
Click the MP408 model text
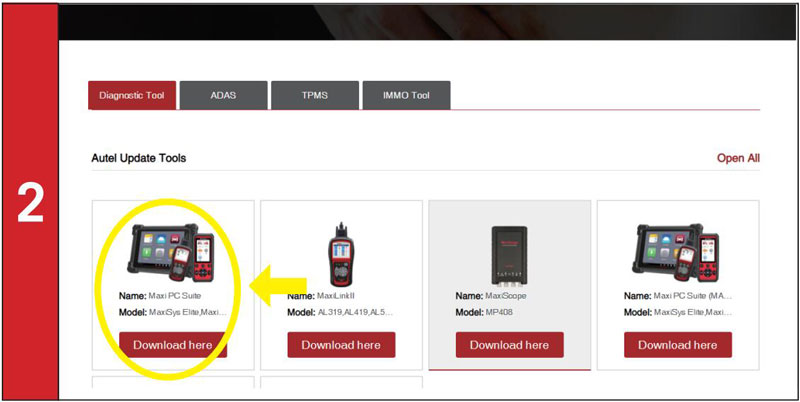tap(499, 312)
